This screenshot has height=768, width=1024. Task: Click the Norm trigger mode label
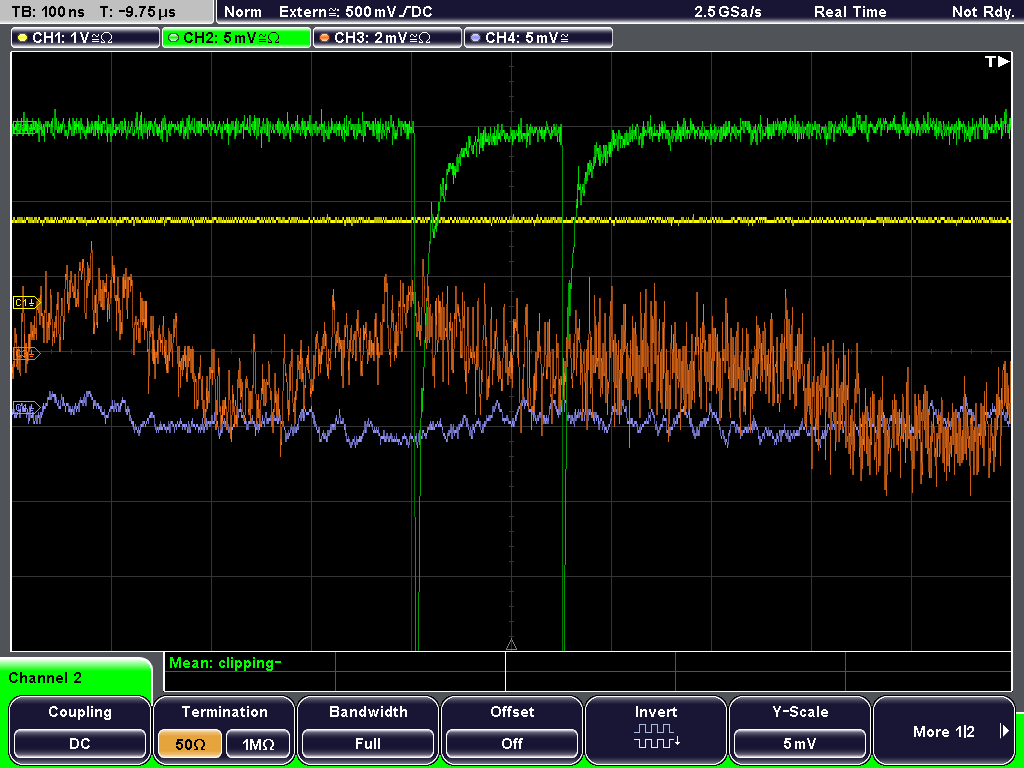click(242, 12)
